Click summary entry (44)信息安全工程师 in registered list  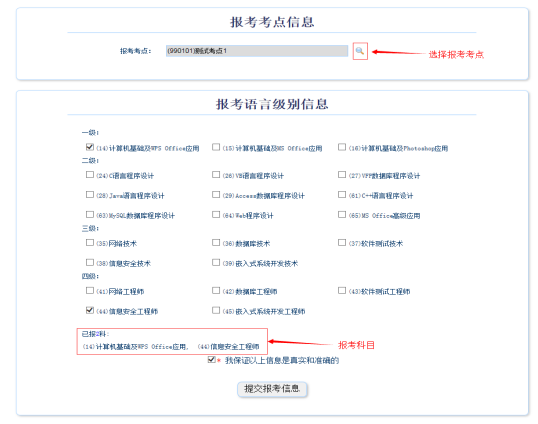pos(229,346)
